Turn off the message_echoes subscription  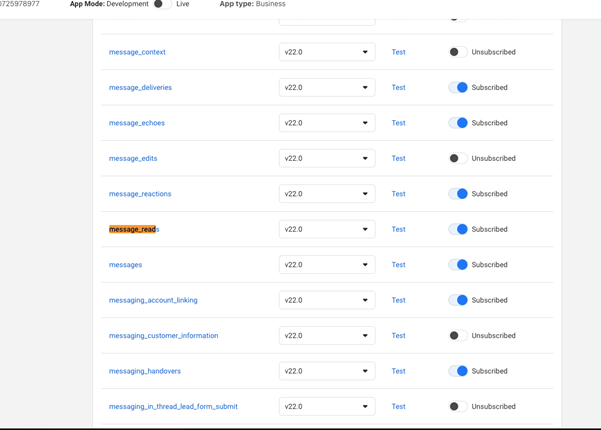pos(458,123)
